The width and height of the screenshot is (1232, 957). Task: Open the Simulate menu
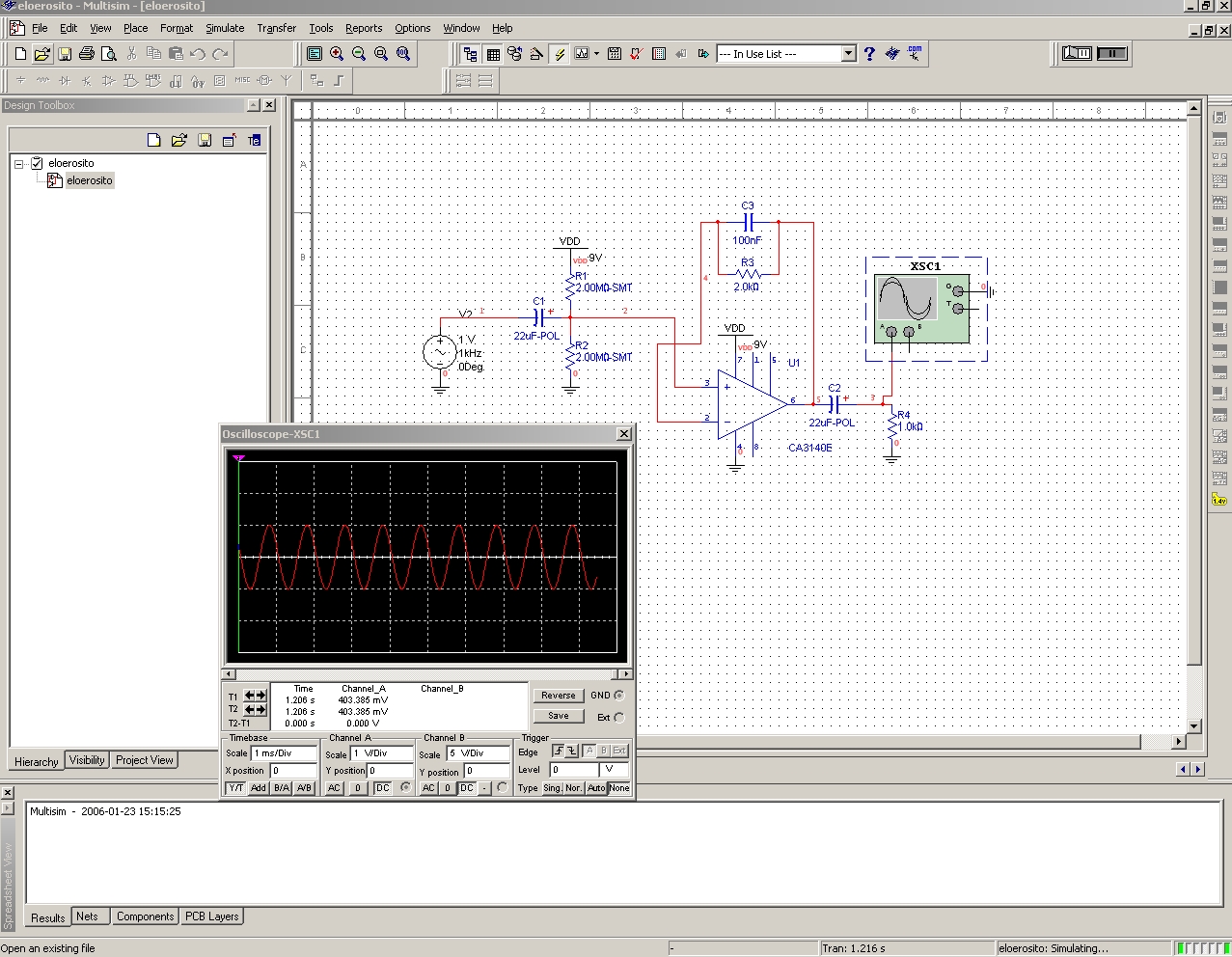(225, 28)
